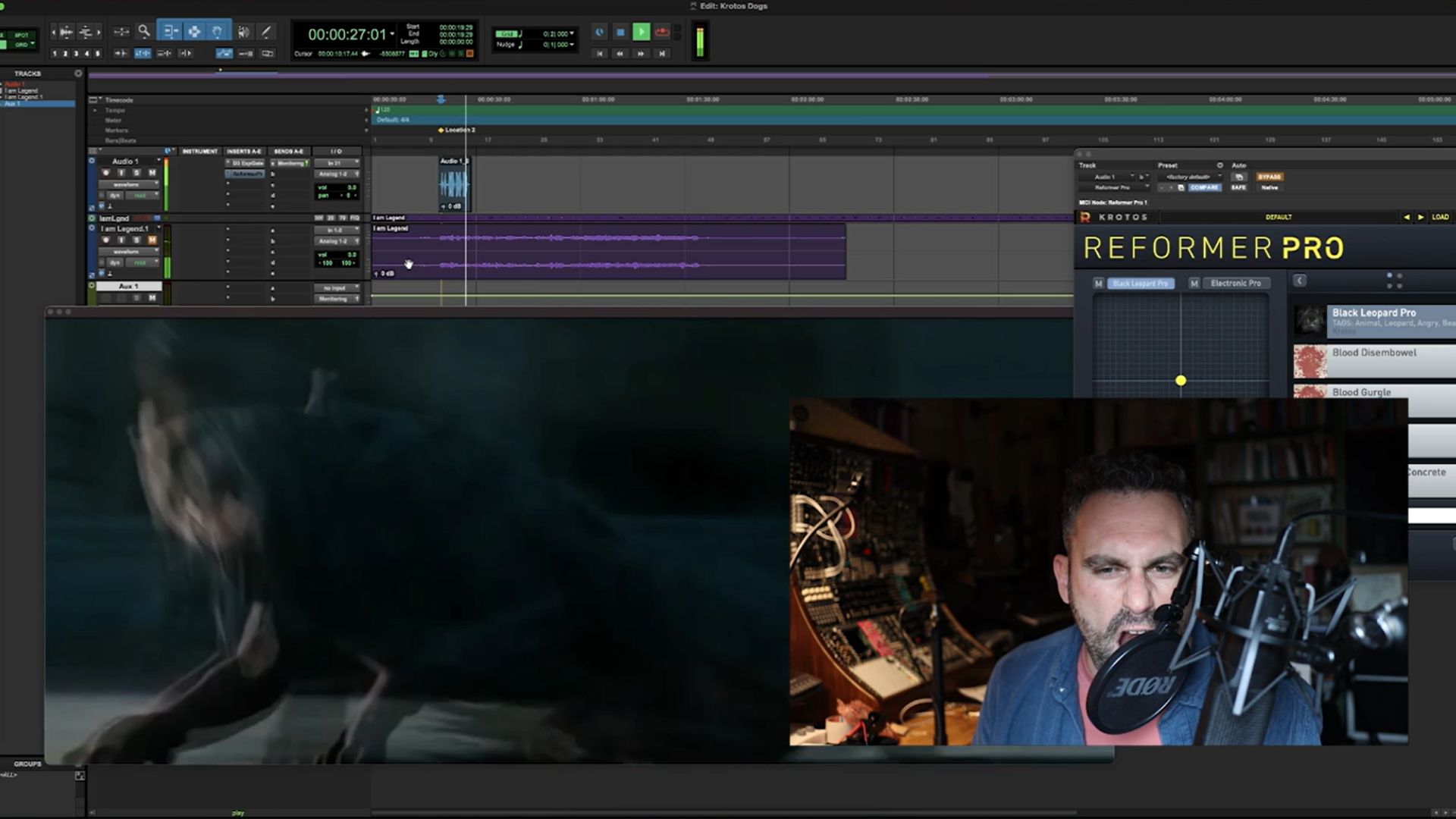This screenshot has width=1456, height=819.
Task: Click the Play transport button
Action: pos(642,32)
